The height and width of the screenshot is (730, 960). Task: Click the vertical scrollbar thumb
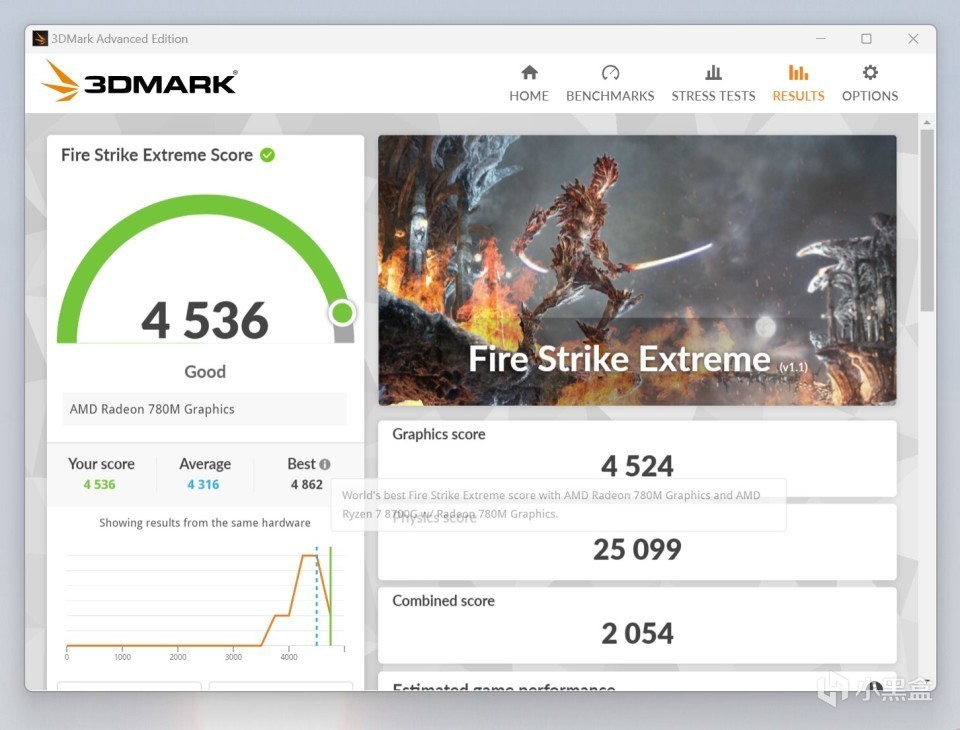(x=927, y=219)
